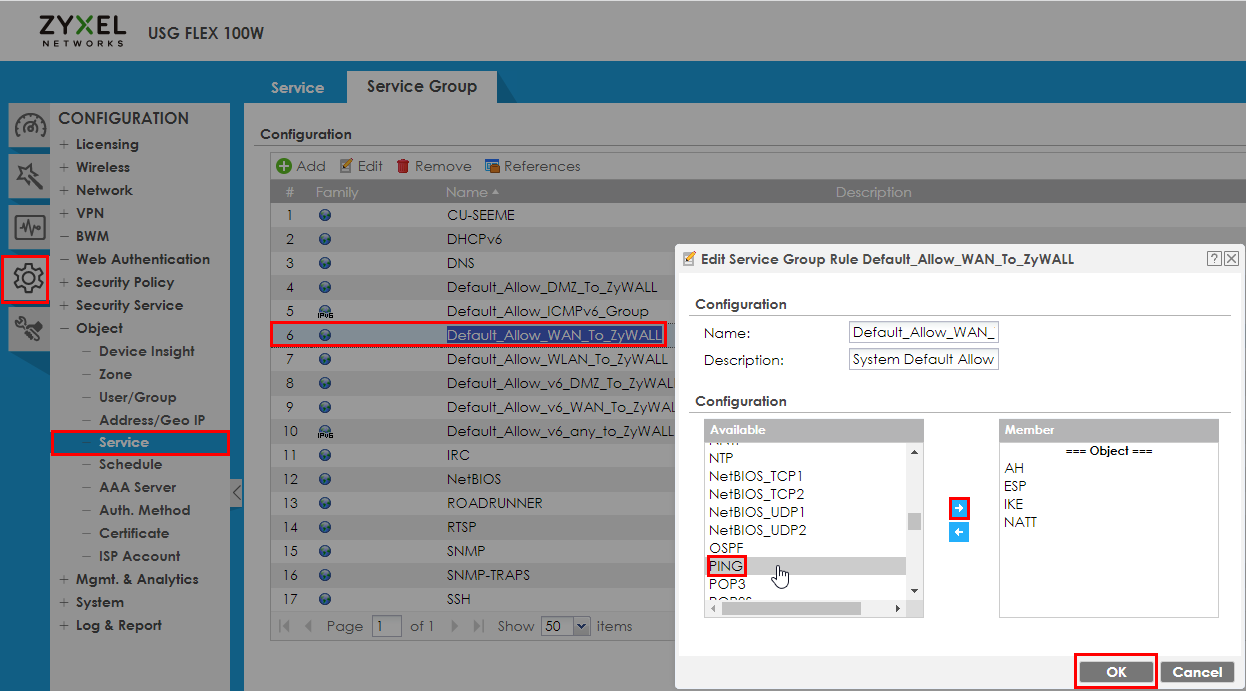Open the Dashboard gauge icon in sidebar
The image size is (1246, 691).
[x=29, y=127]
